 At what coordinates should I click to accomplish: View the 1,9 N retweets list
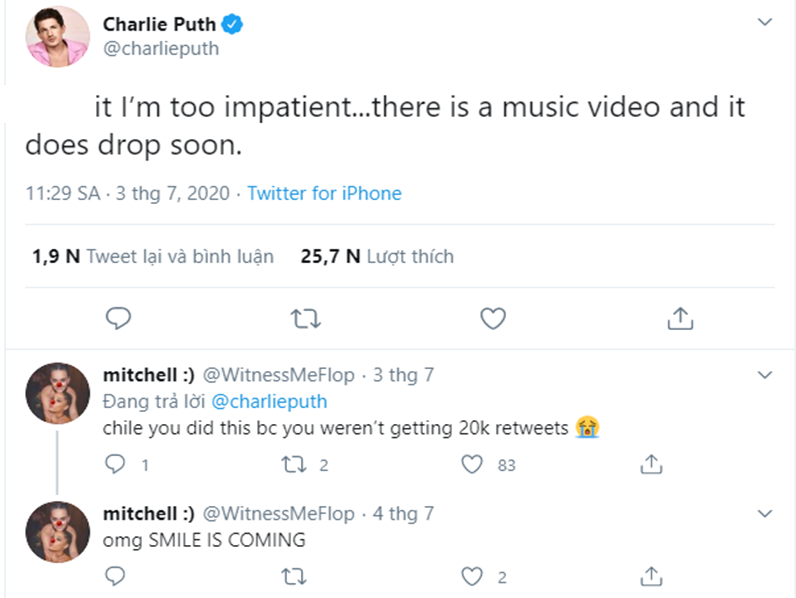point(153,256)
